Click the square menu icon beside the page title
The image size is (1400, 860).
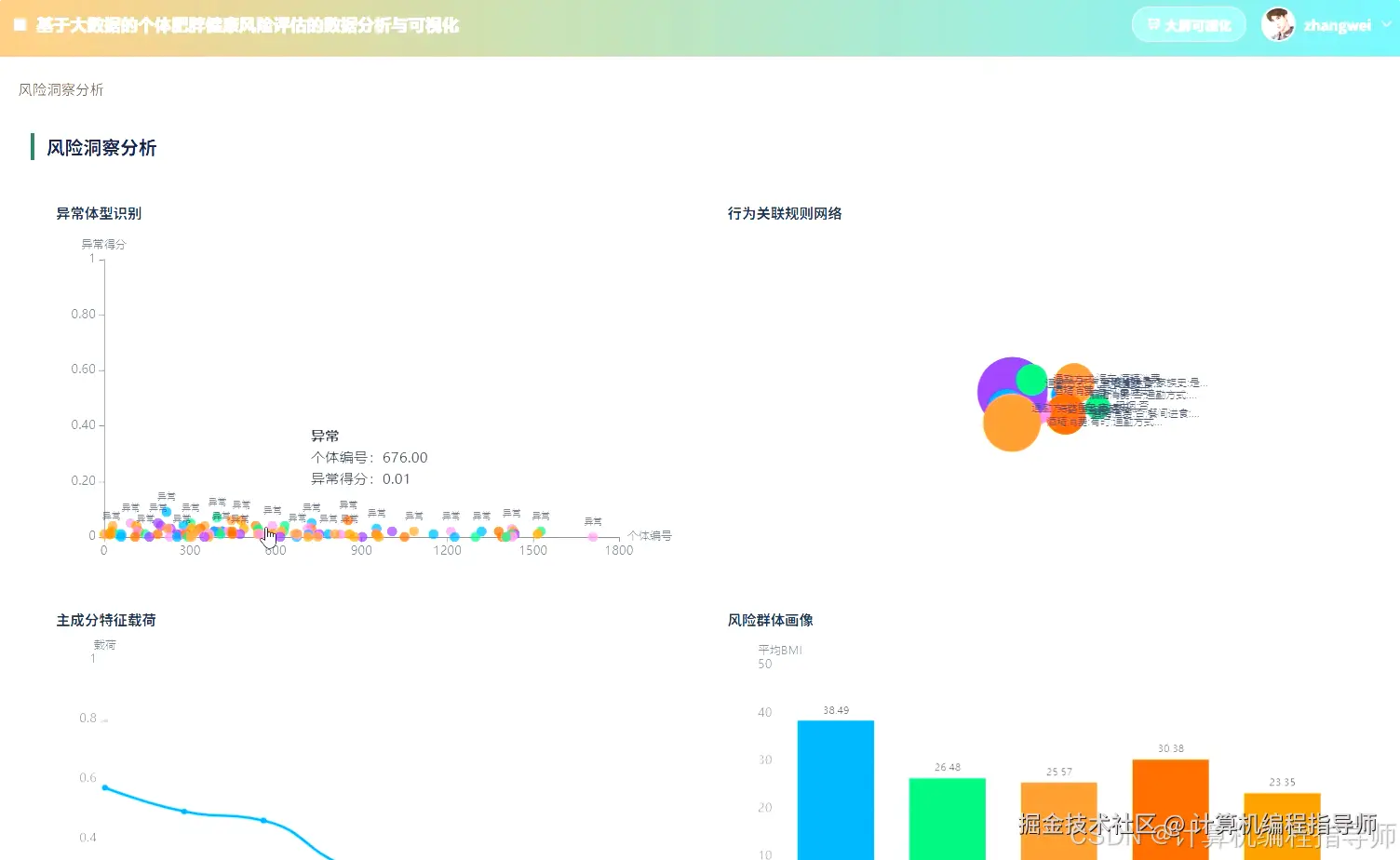pyautogui.click(x=20, y=25)
